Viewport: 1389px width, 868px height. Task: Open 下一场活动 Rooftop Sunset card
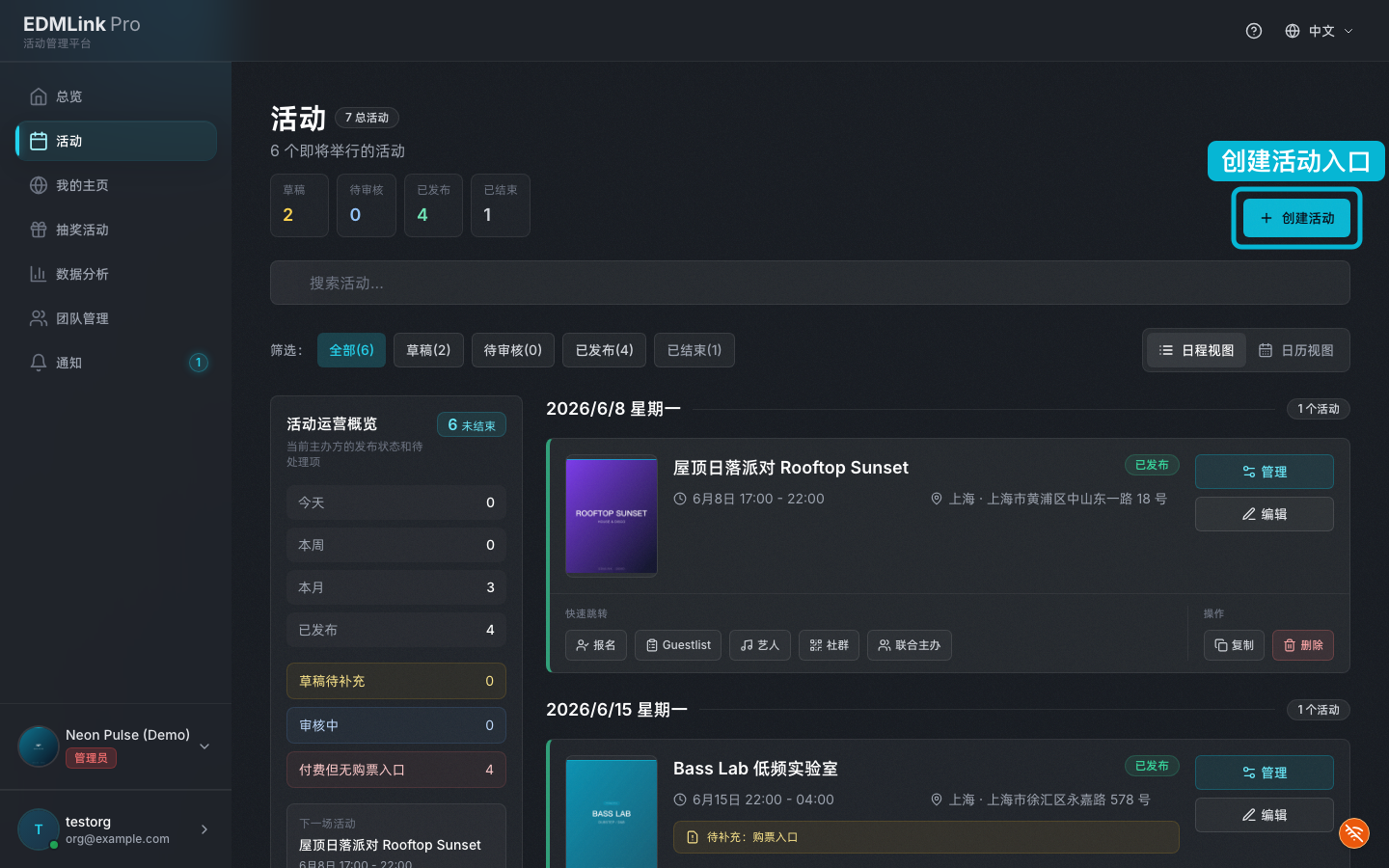click(x=396, y=837)
